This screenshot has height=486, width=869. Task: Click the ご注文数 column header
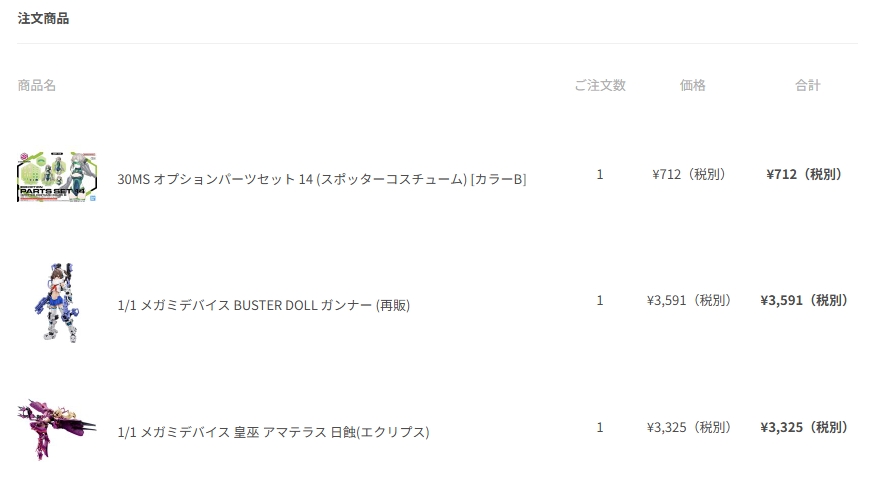coord(600,85)
